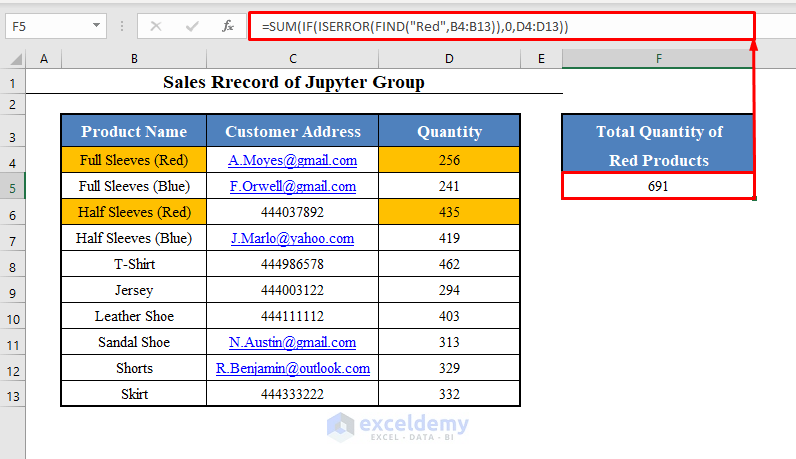Click the Cancel (X) formula bar icon

click(156, 26)
